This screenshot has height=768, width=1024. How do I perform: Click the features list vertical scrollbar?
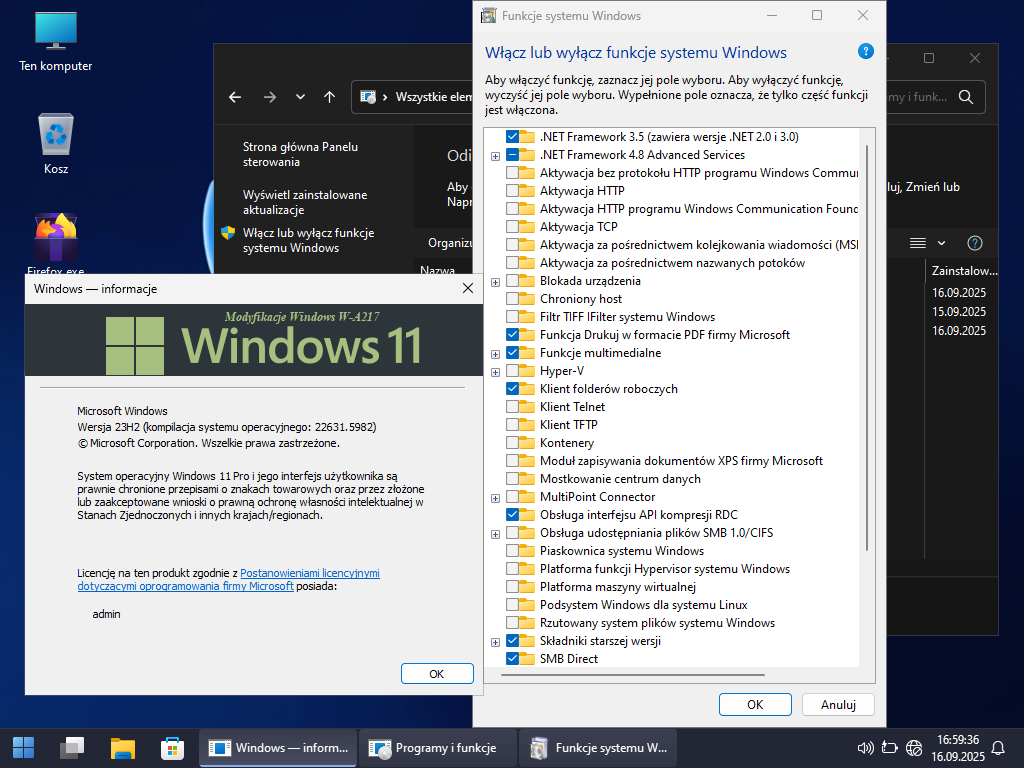coord(866,350)
